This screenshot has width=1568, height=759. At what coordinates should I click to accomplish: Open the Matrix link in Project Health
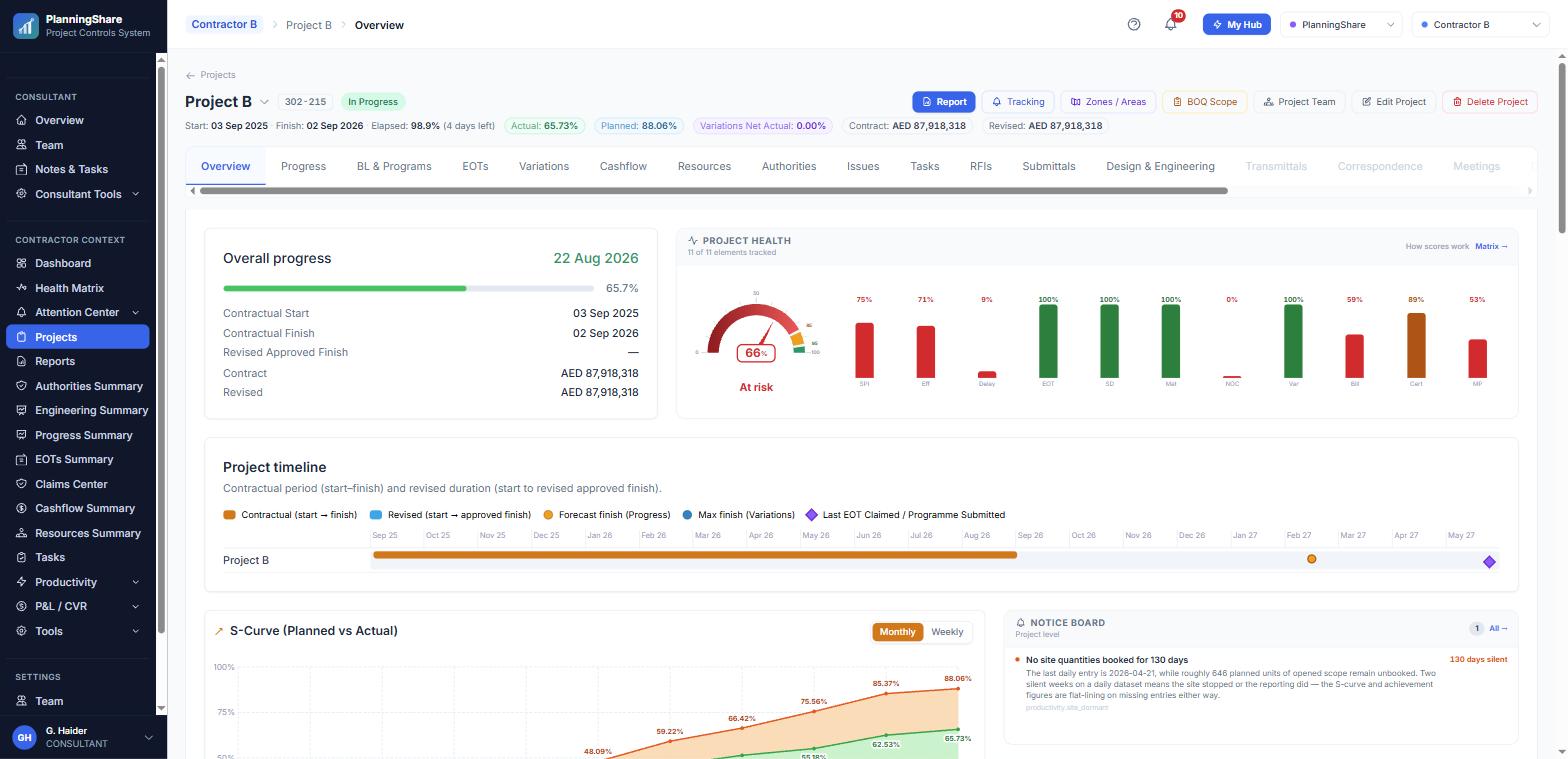pyautogui.click(x=1491, y=246)
